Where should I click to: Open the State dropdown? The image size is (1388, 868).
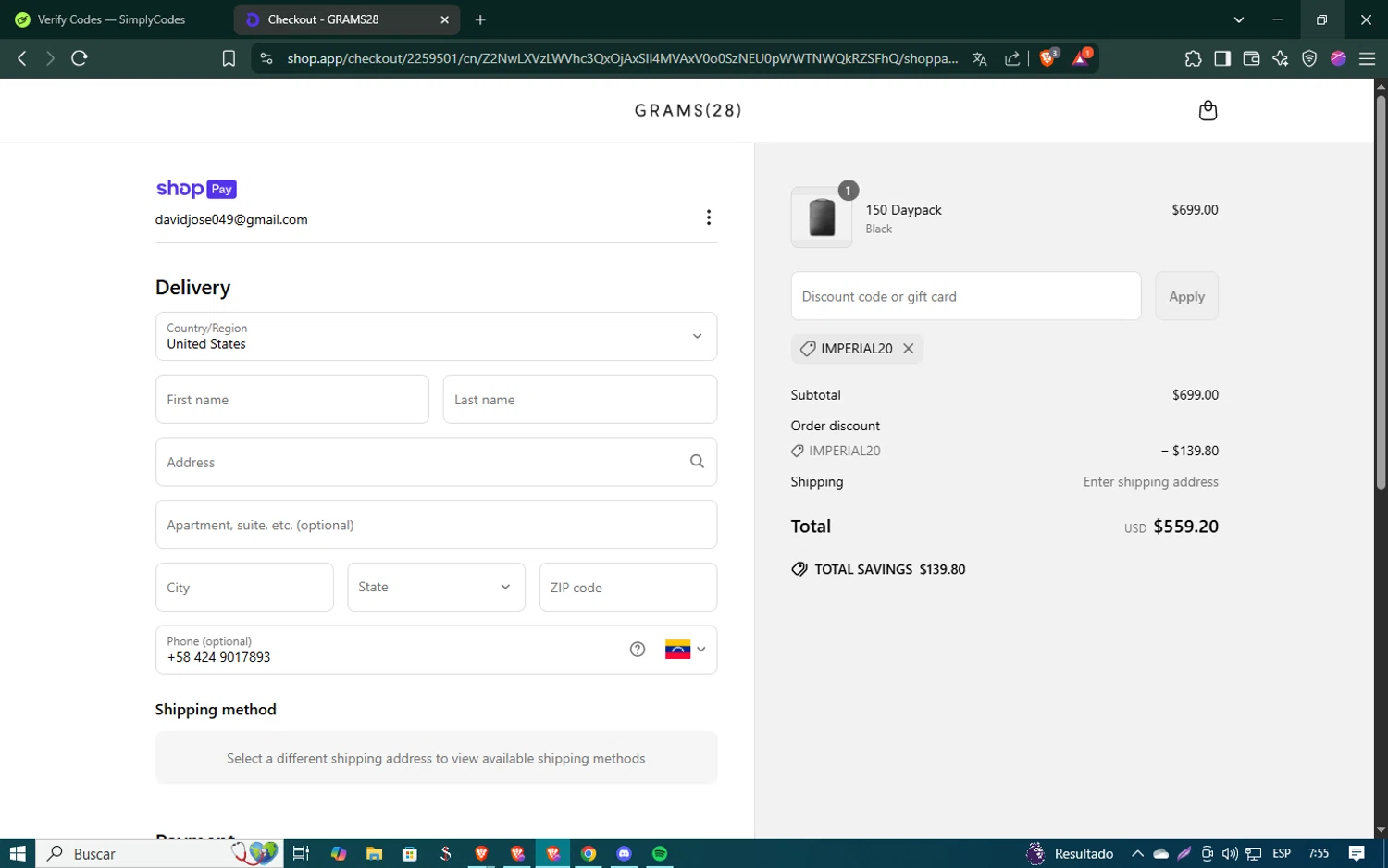click(x=436, y=588)
